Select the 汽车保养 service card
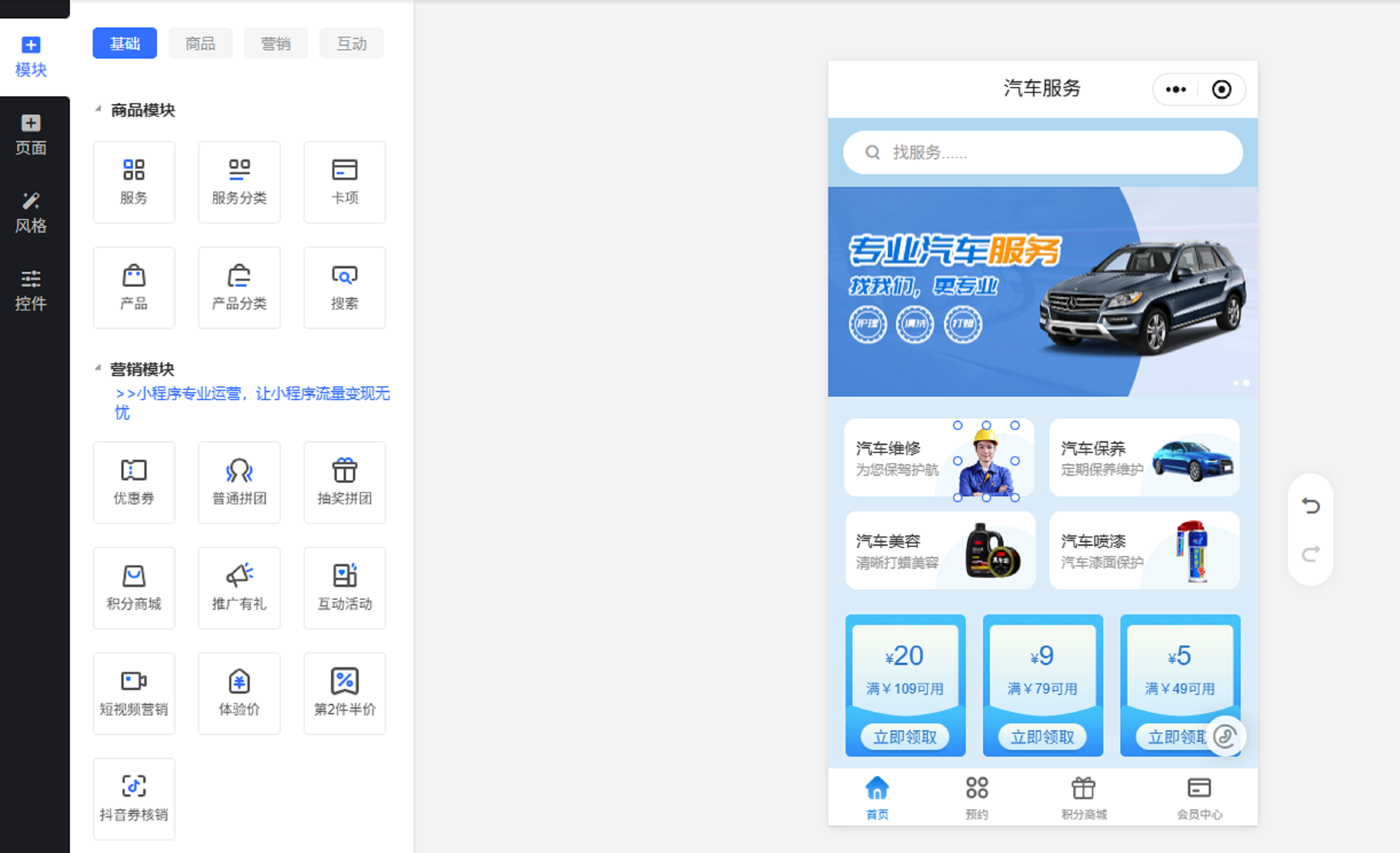1400x853 pixels. (x=1143, y=458)
